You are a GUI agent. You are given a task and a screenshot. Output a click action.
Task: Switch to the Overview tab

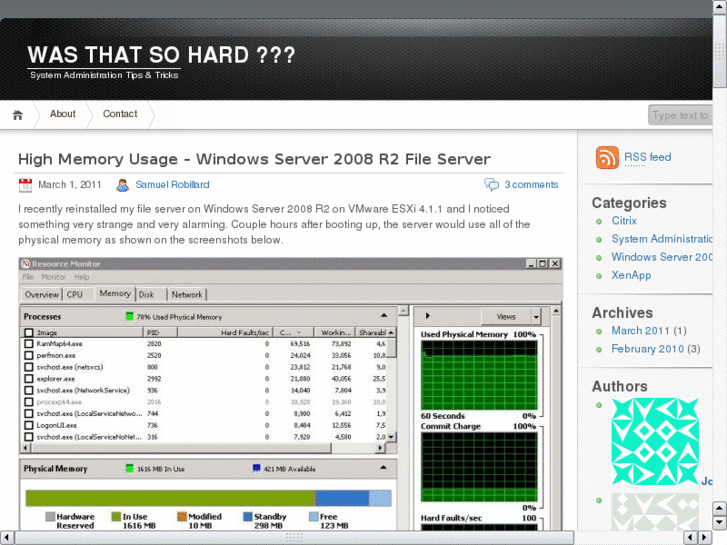[x=42, y=295]
